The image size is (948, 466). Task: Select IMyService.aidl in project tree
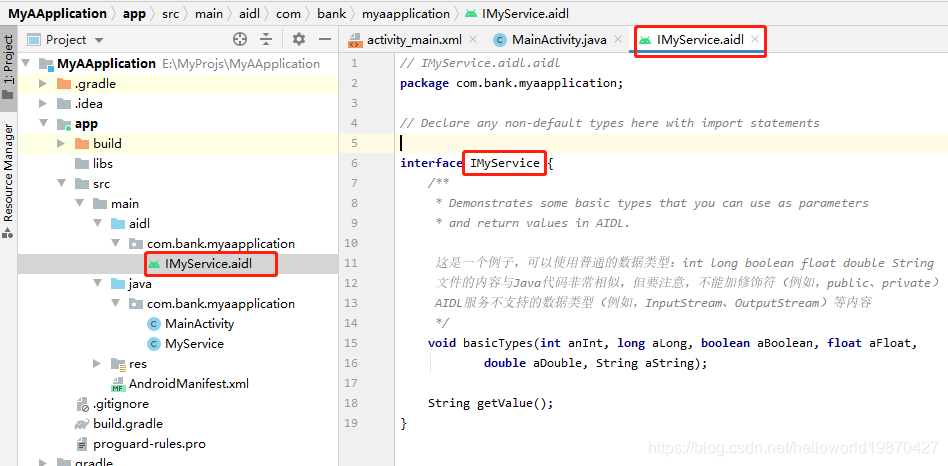click(x=209, y=264)
